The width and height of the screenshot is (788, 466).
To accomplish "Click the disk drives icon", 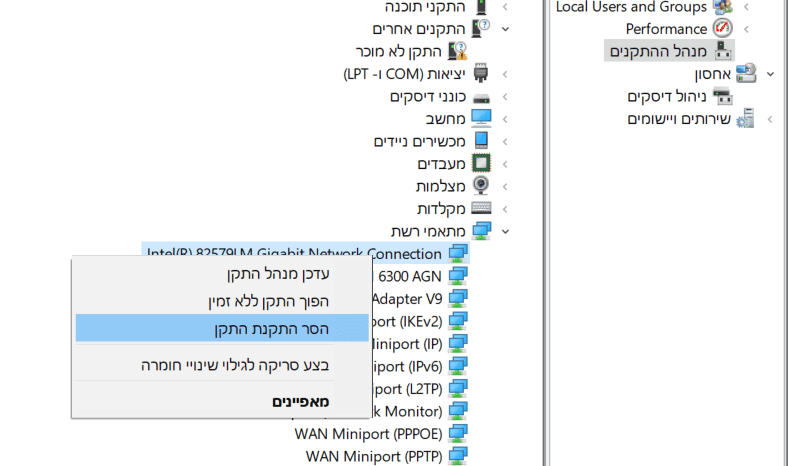I will [481, 97].
